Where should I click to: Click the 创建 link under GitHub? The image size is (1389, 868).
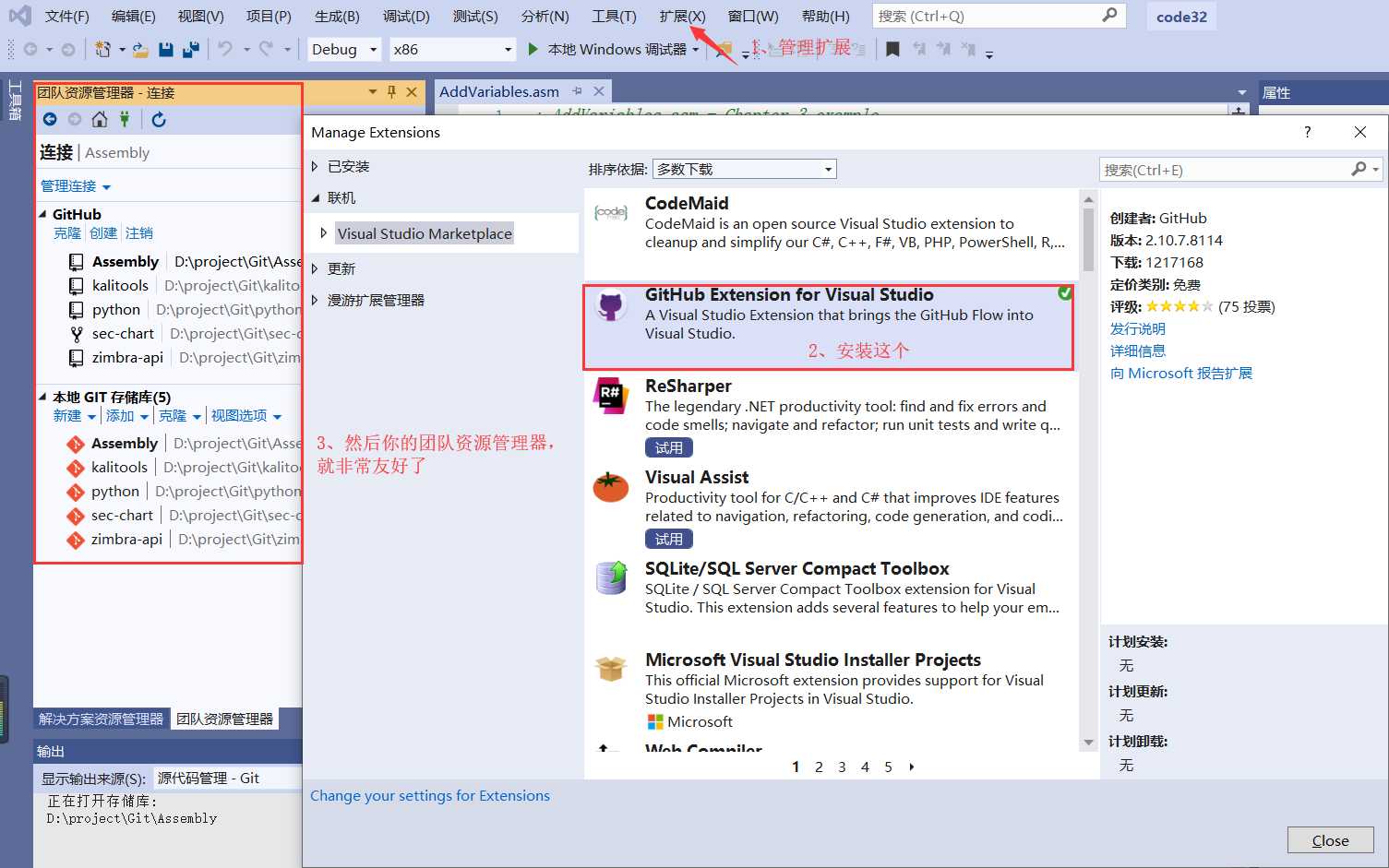(x=103, y=233)
